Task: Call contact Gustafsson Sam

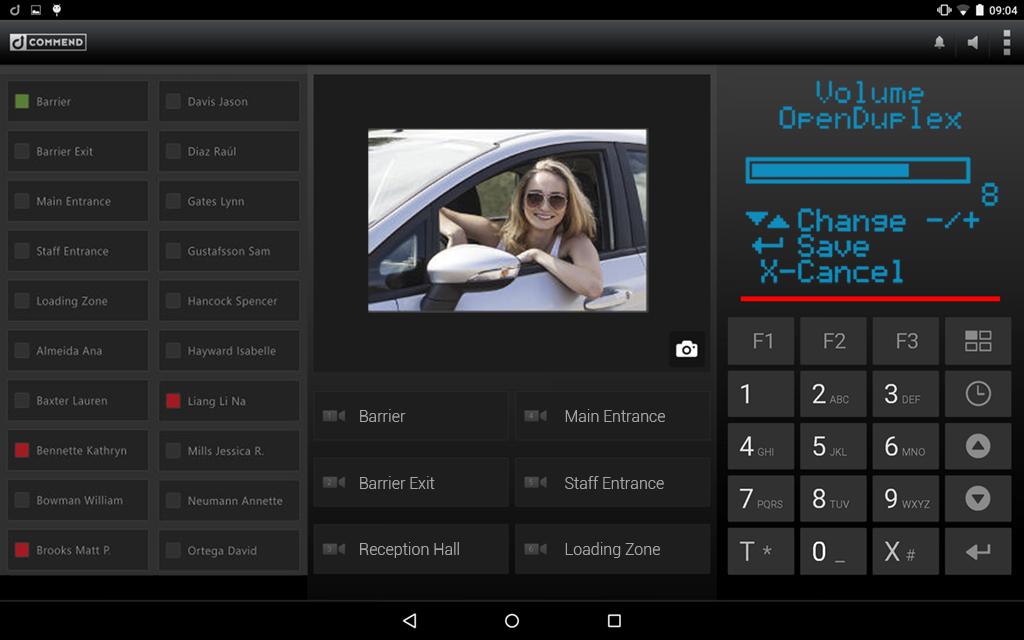Action: (x=229, y=251)
